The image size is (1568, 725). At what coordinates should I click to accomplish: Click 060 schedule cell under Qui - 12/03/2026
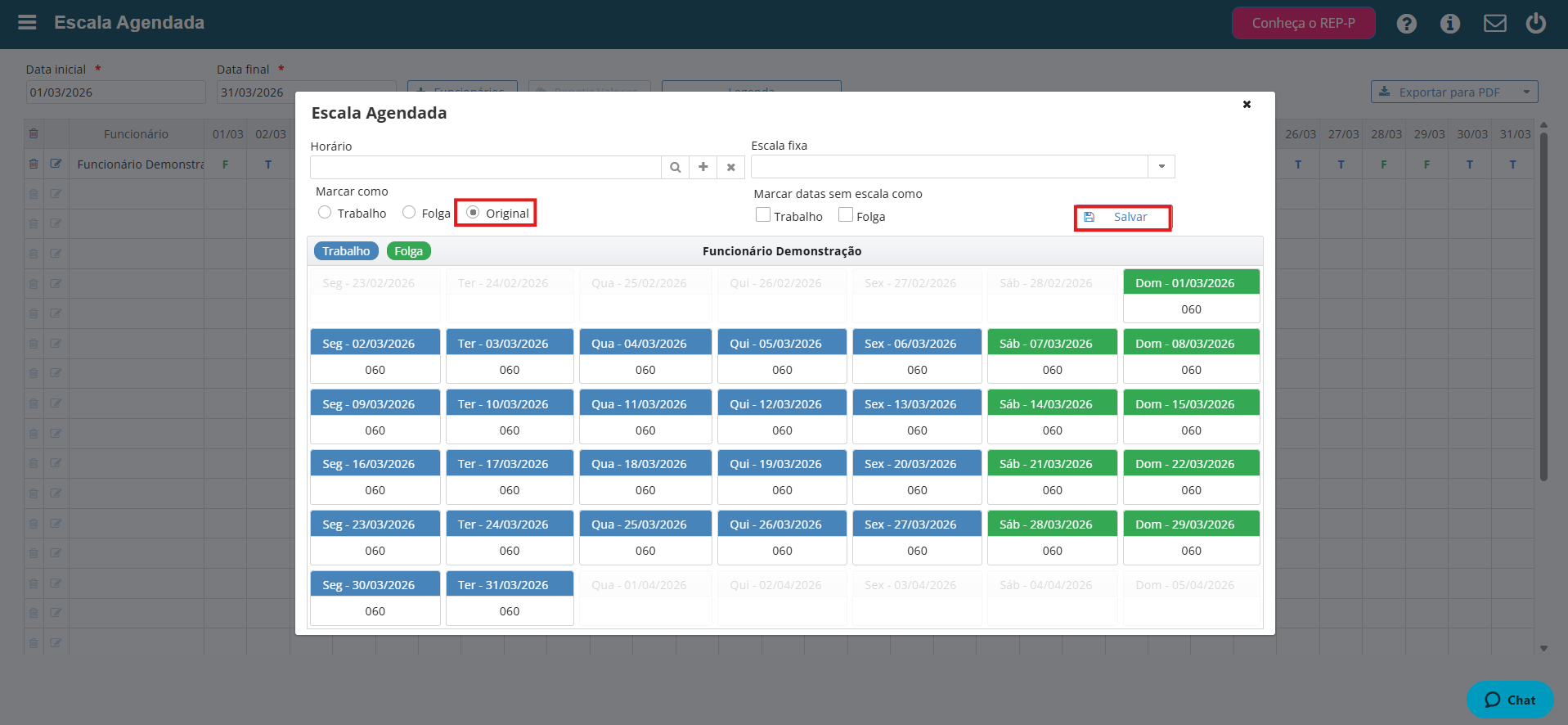pos(782,430)
